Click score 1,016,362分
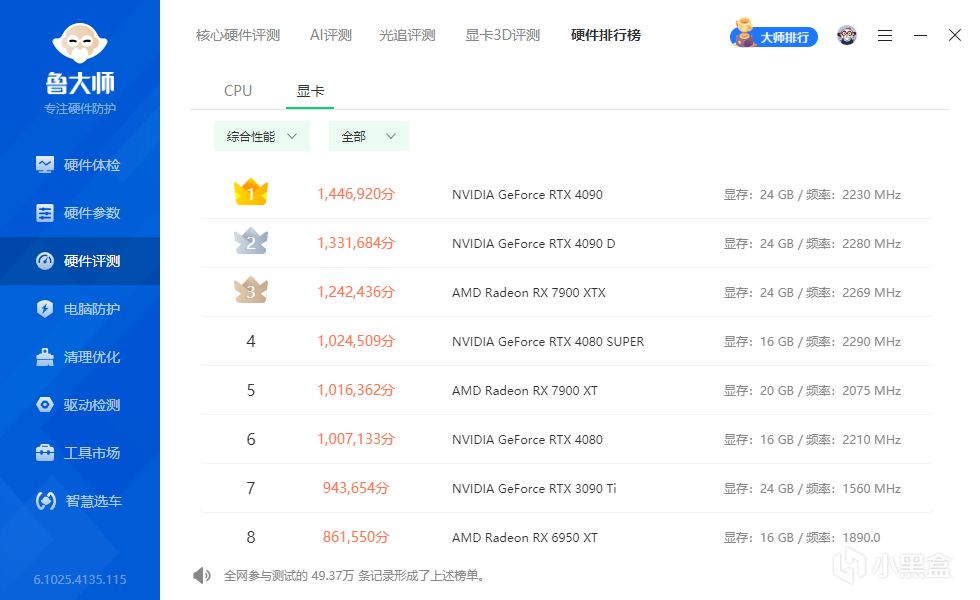The image size is (980, 600). (x=356, y=390)
